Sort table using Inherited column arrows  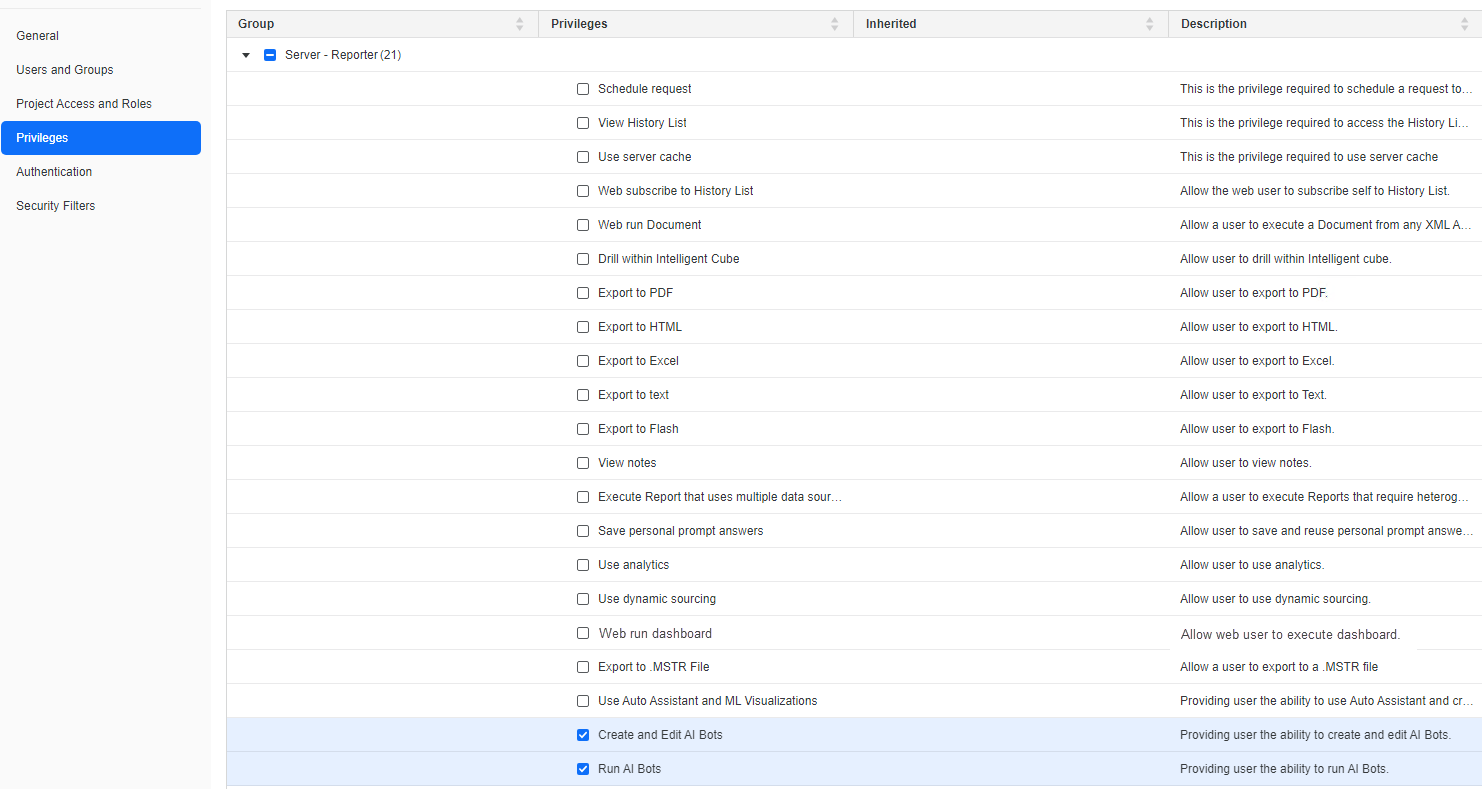tap(1149, 24)
